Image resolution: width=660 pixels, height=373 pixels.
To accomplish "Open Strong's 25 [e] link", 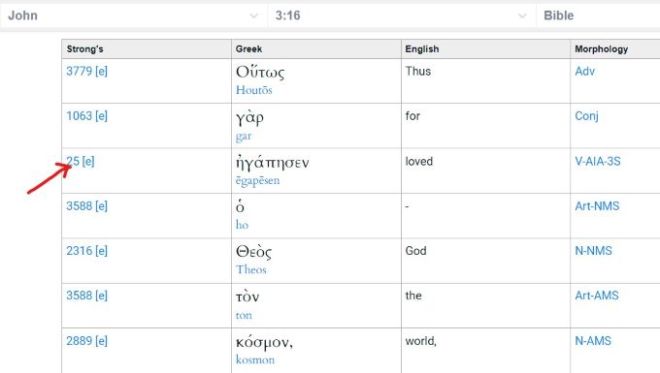I will [80, 161].
